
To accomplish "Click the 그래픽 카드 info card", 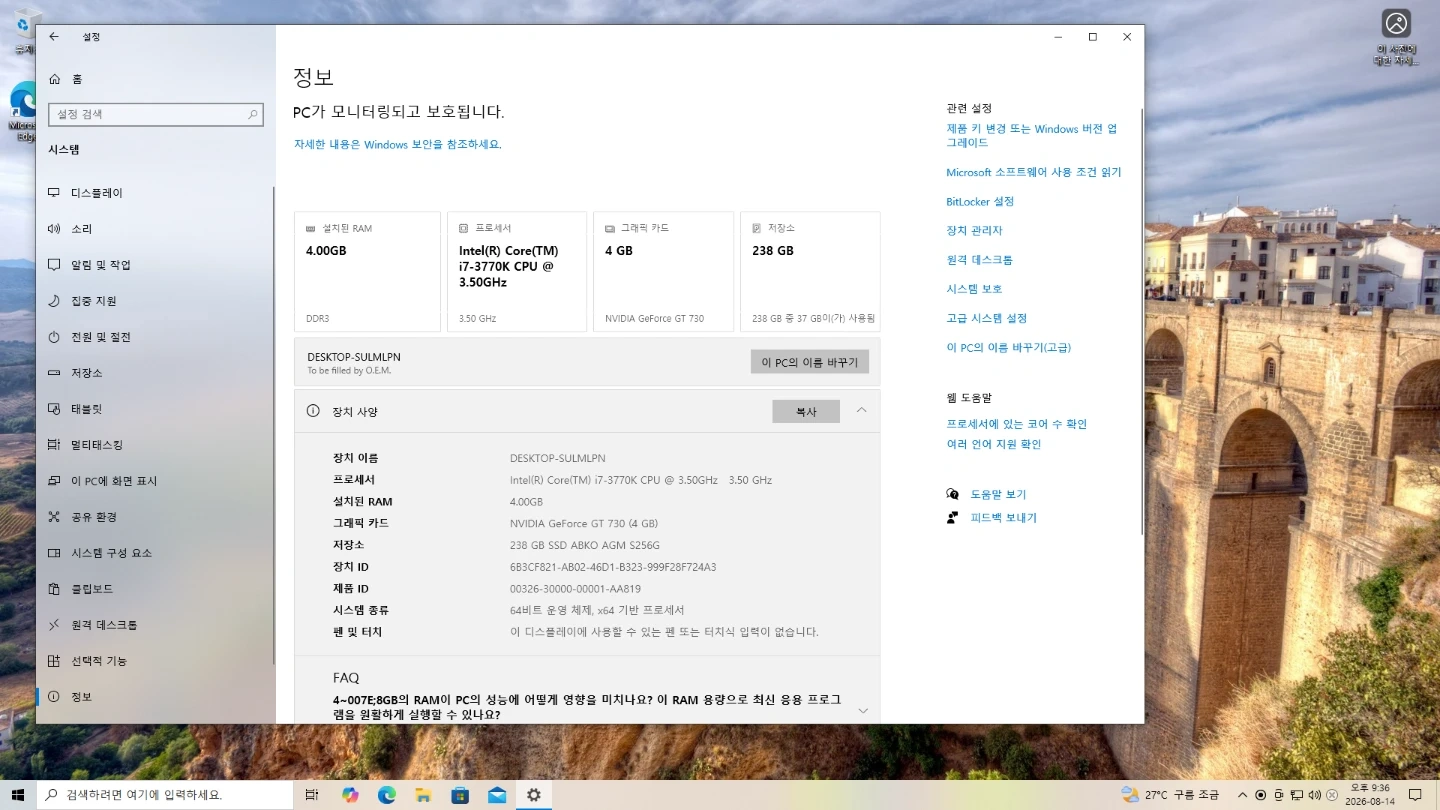I will point(663,271).
